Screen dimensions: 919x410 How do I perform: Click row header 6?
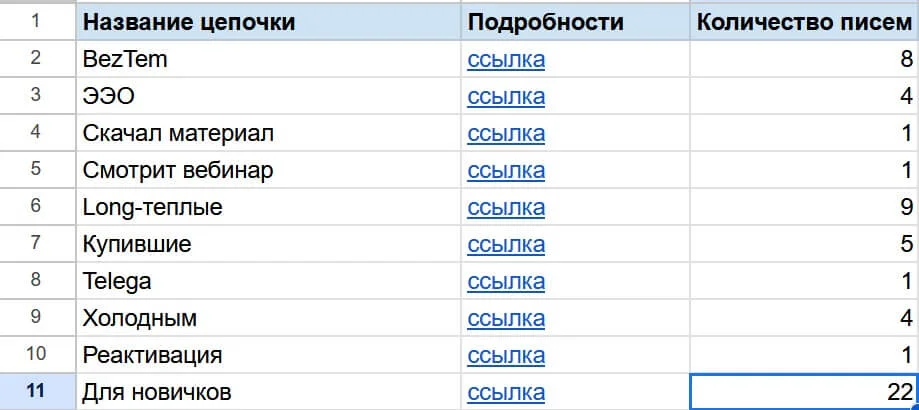tap(36, 207)
